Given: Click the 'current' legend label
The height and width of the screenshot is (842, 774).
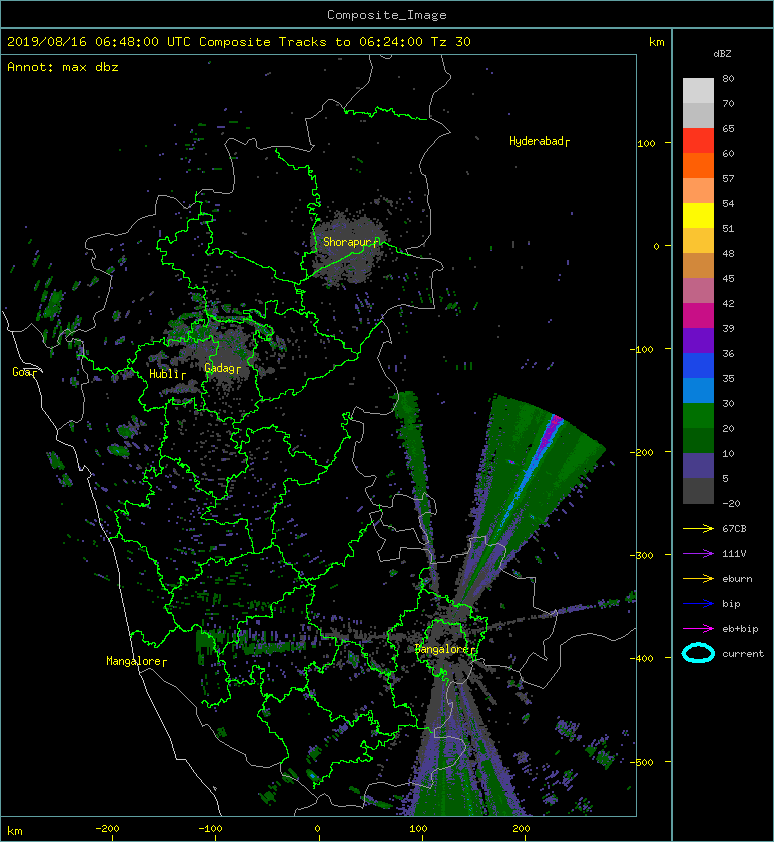Looking at the screenshot, I should point(743,654).
